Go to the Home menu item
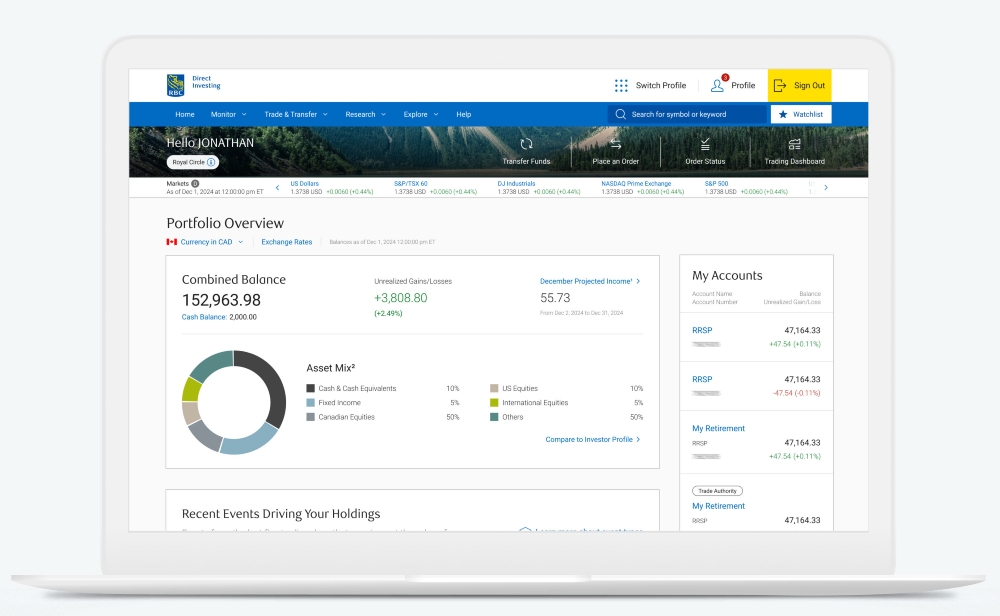1000x616 pixels. [185, 114]
